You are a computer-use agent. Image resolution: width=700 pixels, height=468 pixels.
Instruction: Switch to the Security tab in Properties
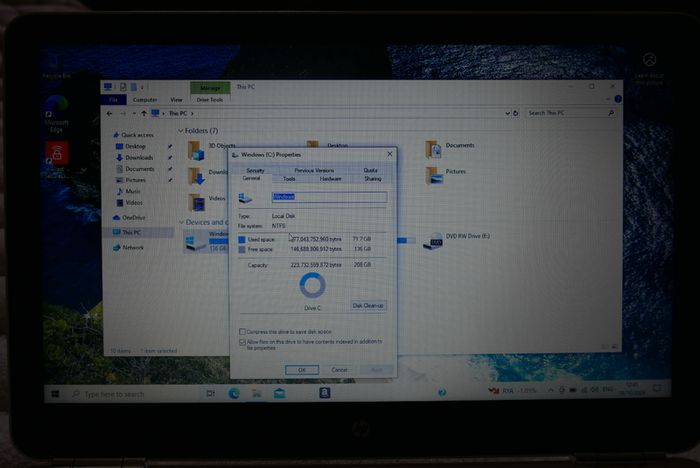point(255,171)
